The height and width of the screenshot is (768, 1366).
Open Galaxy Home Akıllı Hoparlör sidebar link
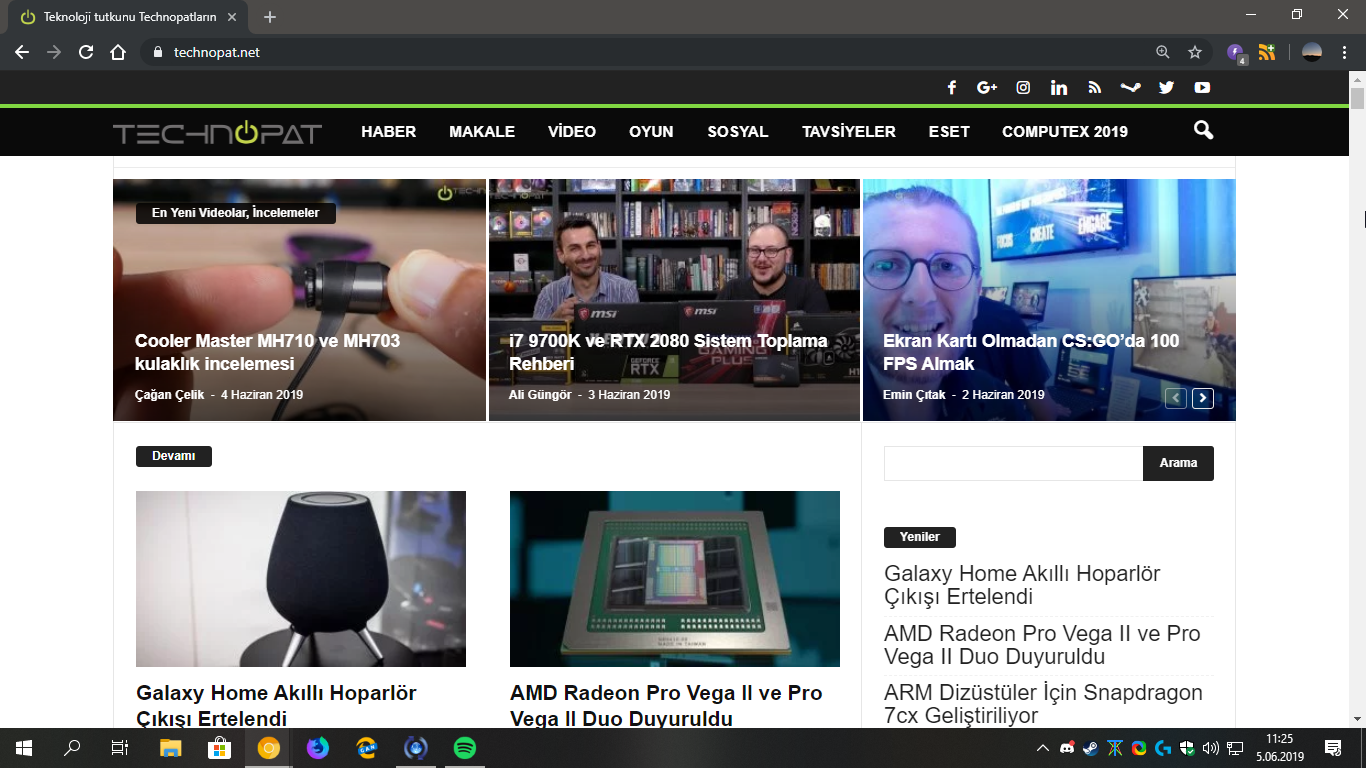click(x=1022, y=585)
